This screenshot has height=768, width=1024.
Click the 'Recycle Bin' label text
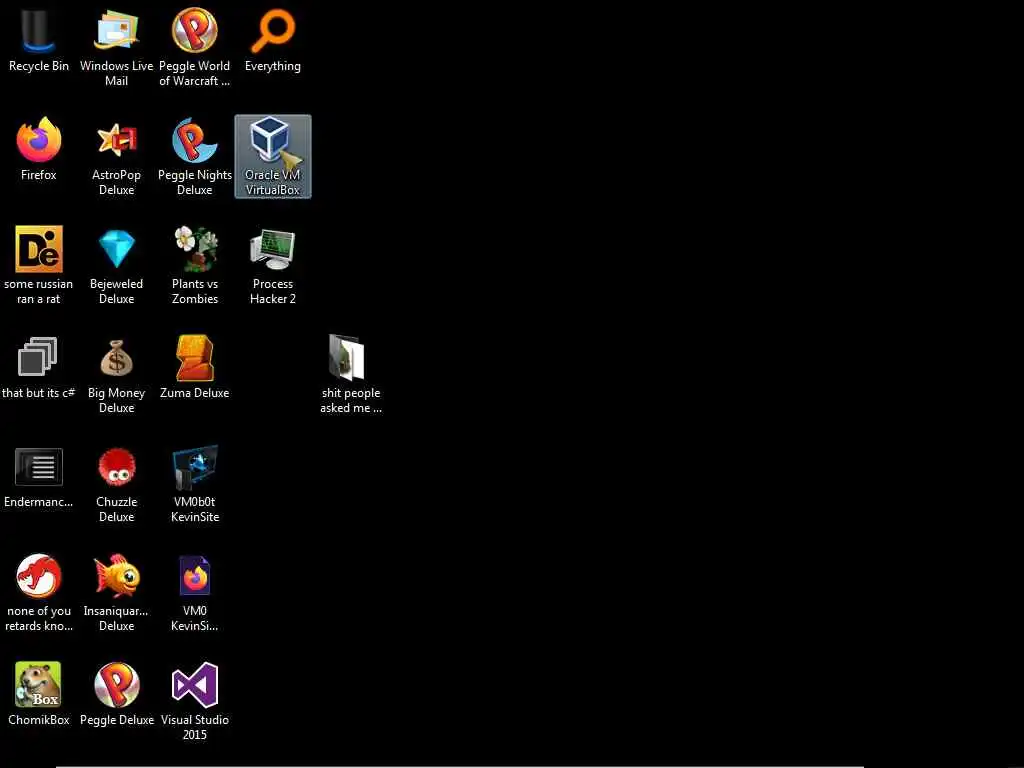39,66
